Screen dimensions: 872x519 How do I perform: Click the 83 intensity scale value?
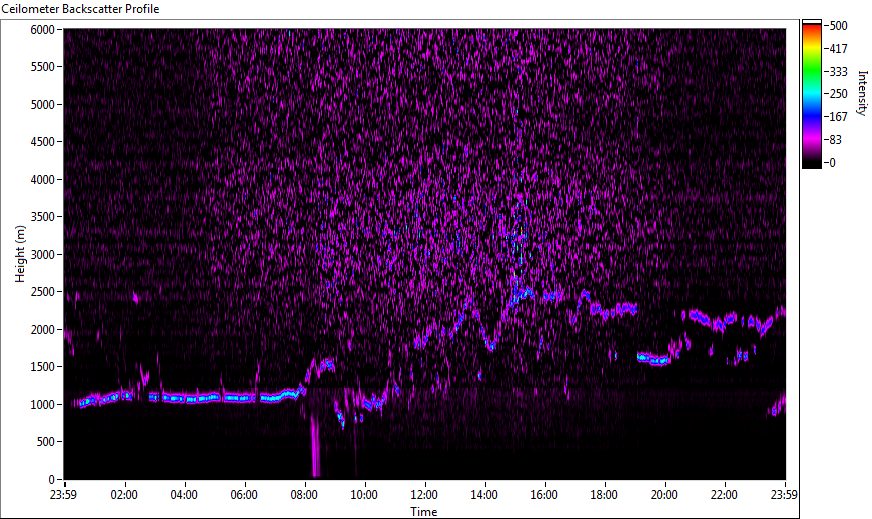click(x=835, y=140)
